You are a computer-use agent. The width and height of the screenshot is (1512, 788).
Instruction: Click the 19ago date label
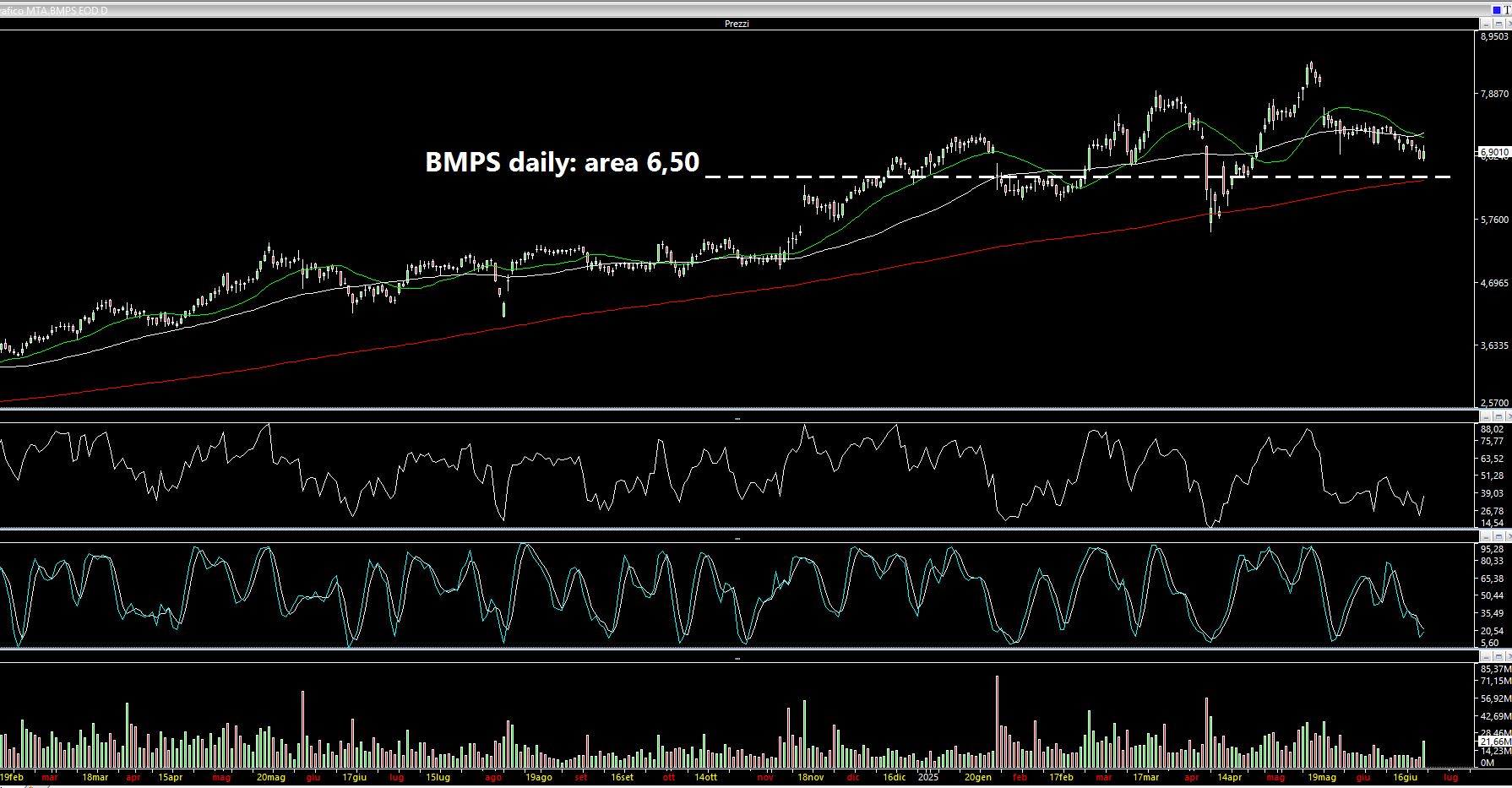coord(538,777)
